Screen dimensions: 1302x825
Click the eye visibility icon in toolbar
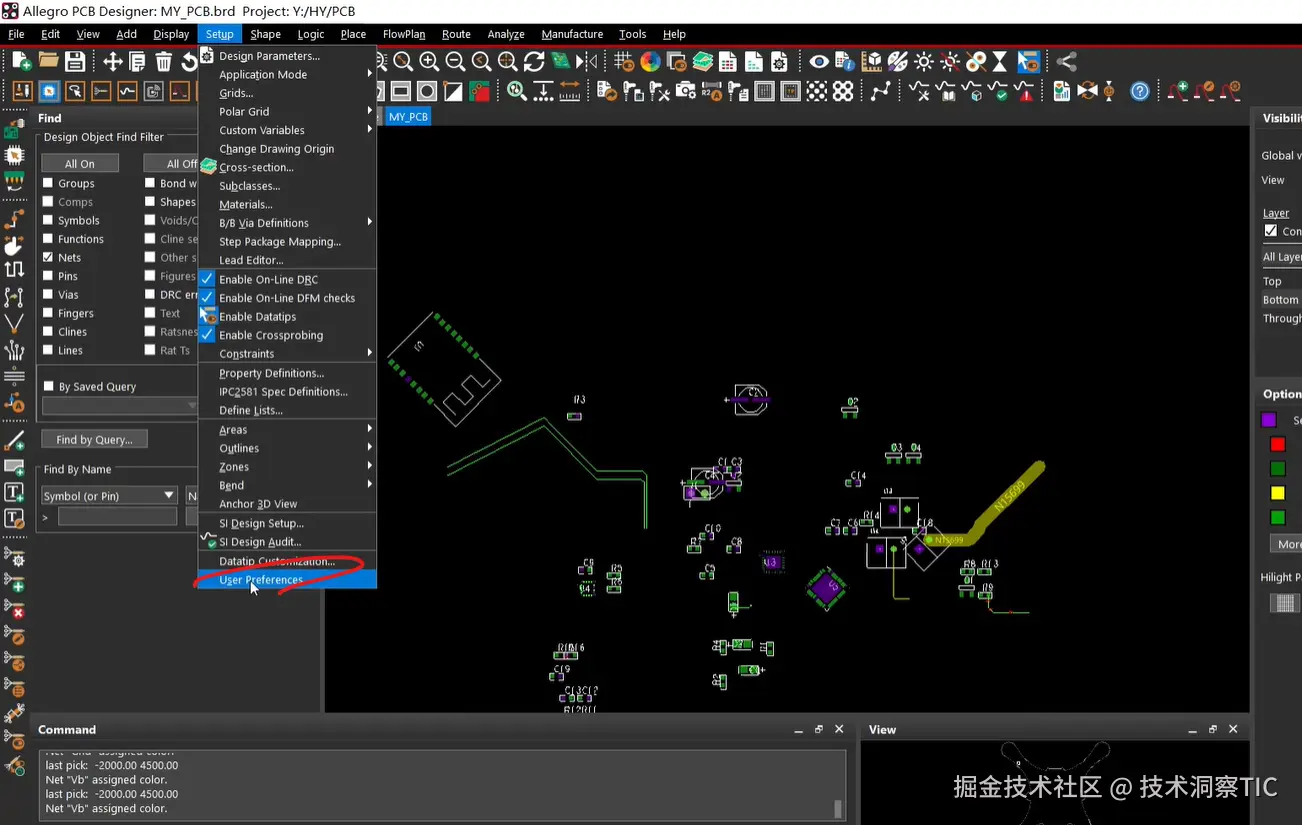(819, 62)
